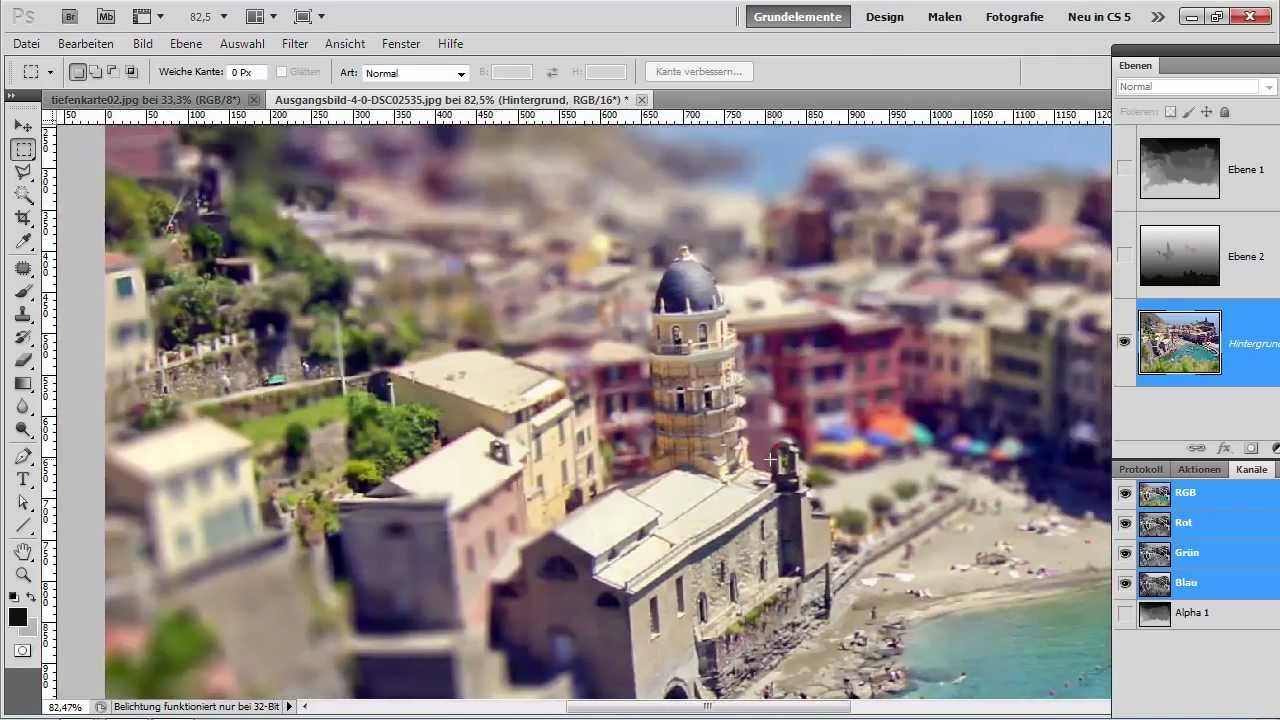Image resolution: width=1280 pixels, height=720 pixels.
Task: Open the screen mode dropdown
Action: (309, 17)
